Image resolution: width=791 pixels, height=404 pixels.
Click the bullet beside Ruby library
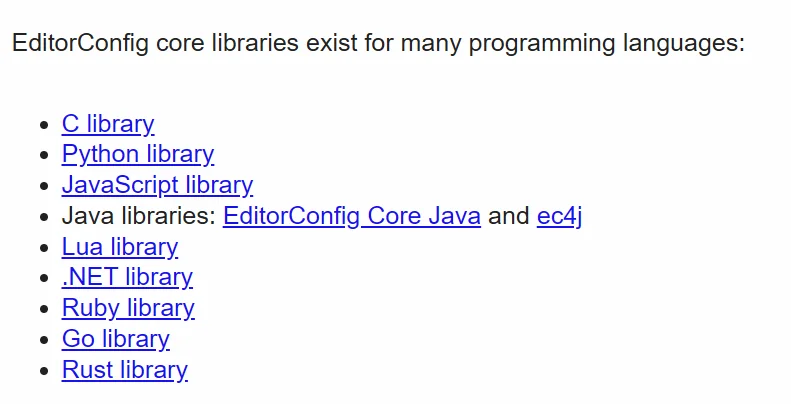(44, 309)
